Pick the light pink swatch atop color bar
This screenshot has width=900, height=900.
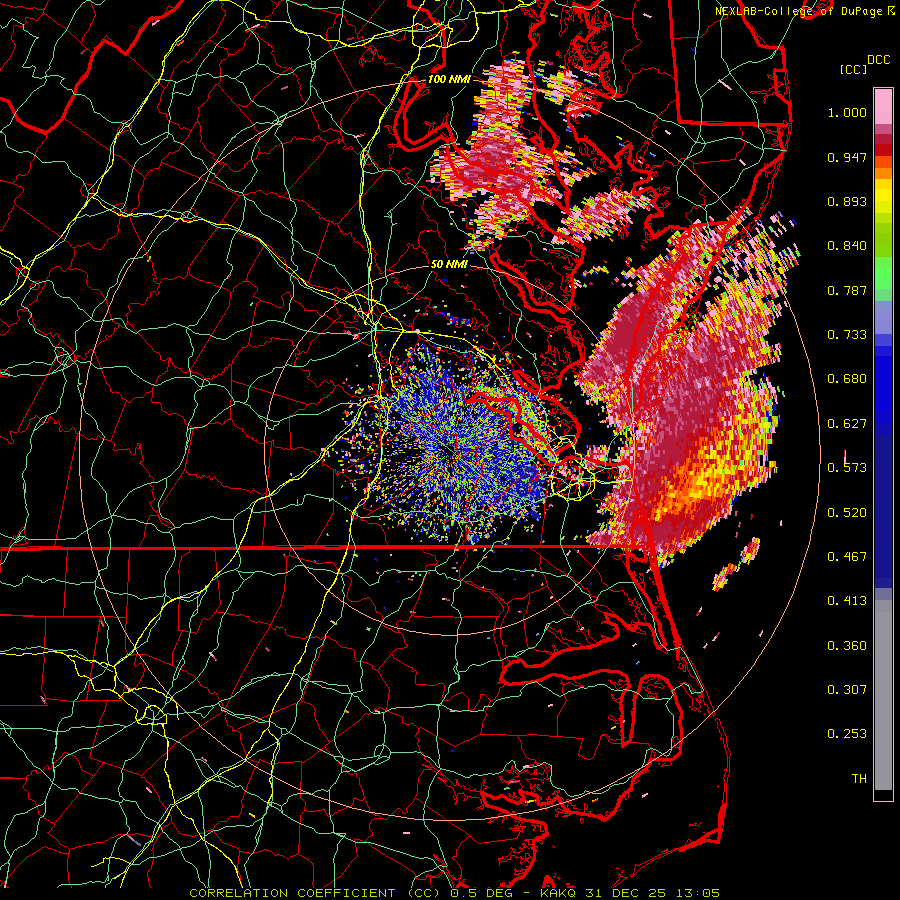pyautogui.click(x=883, y=106)
